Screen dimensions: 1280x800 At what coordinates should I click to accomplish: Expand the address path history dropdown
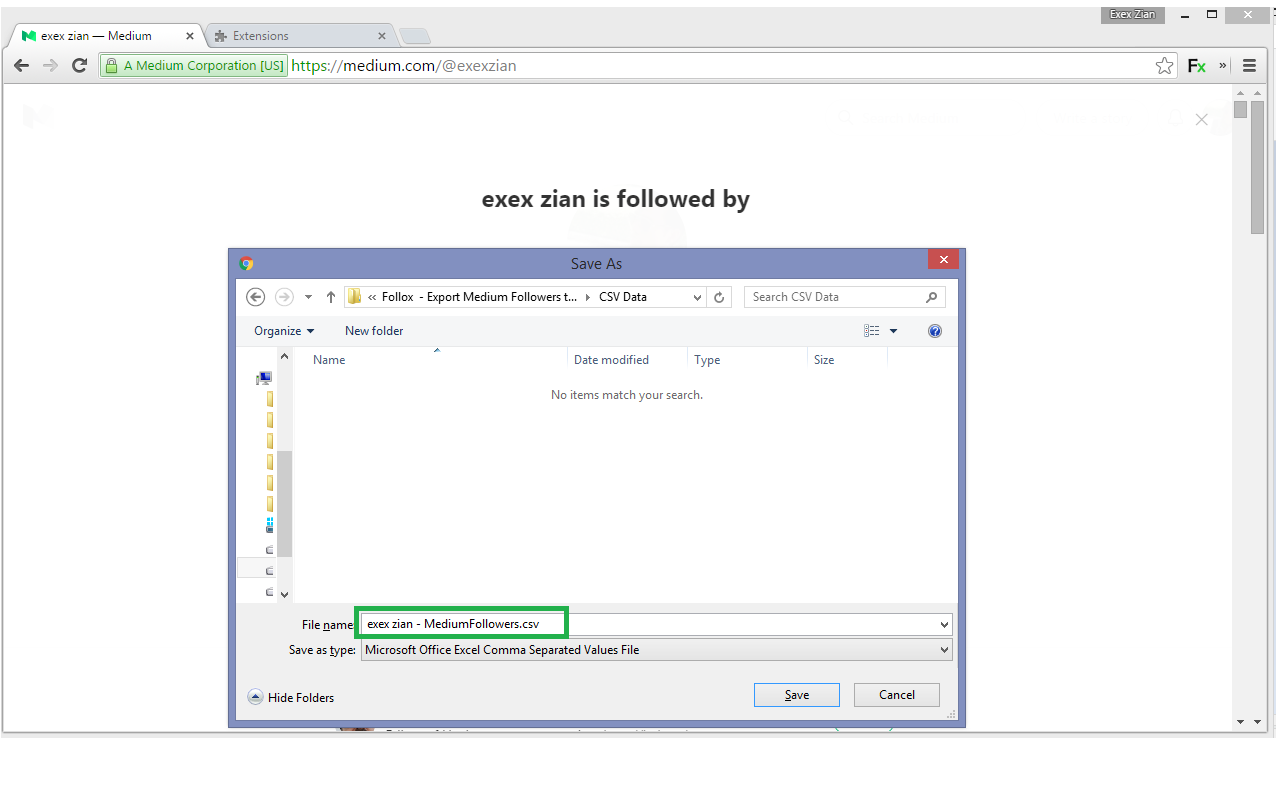[x=698, y=297]
